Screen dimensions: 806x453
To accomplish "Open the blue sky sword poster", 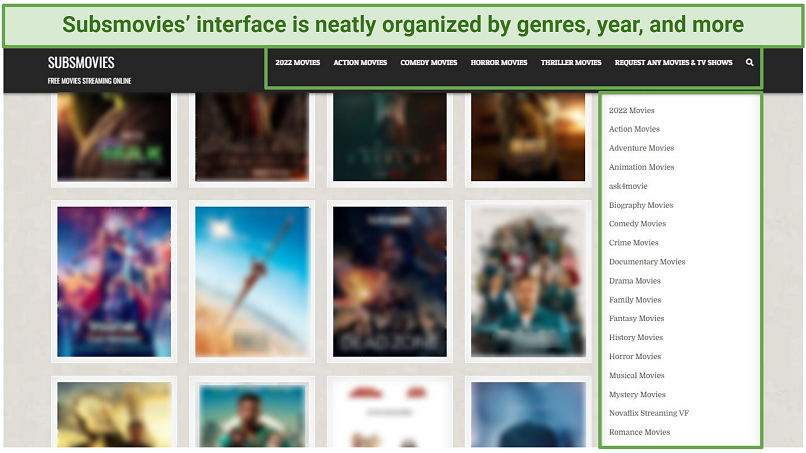I will coord(252,282).
